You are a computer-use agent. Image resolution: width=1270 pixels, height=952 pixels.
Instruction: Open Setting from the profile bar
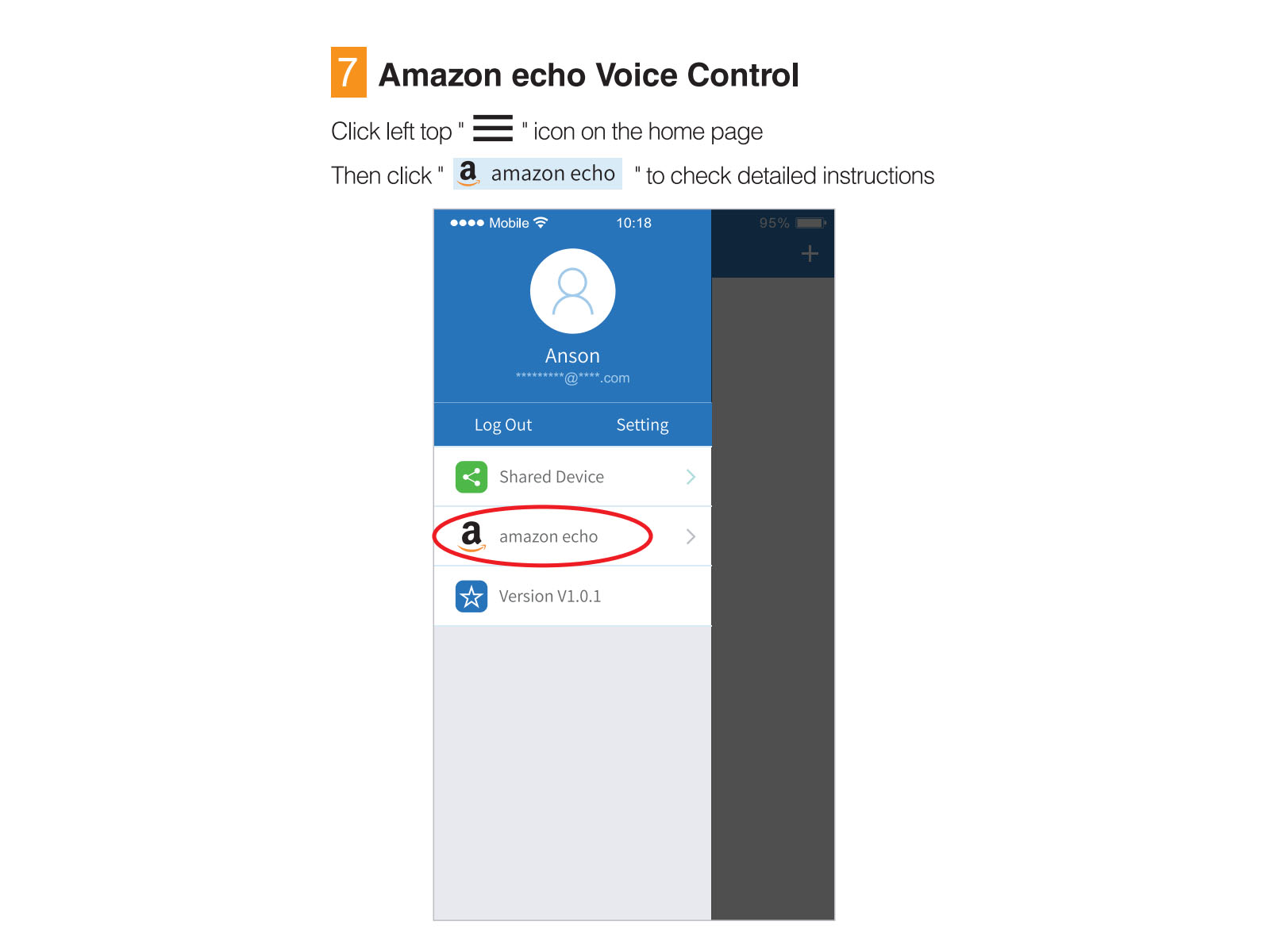(642, 425)
